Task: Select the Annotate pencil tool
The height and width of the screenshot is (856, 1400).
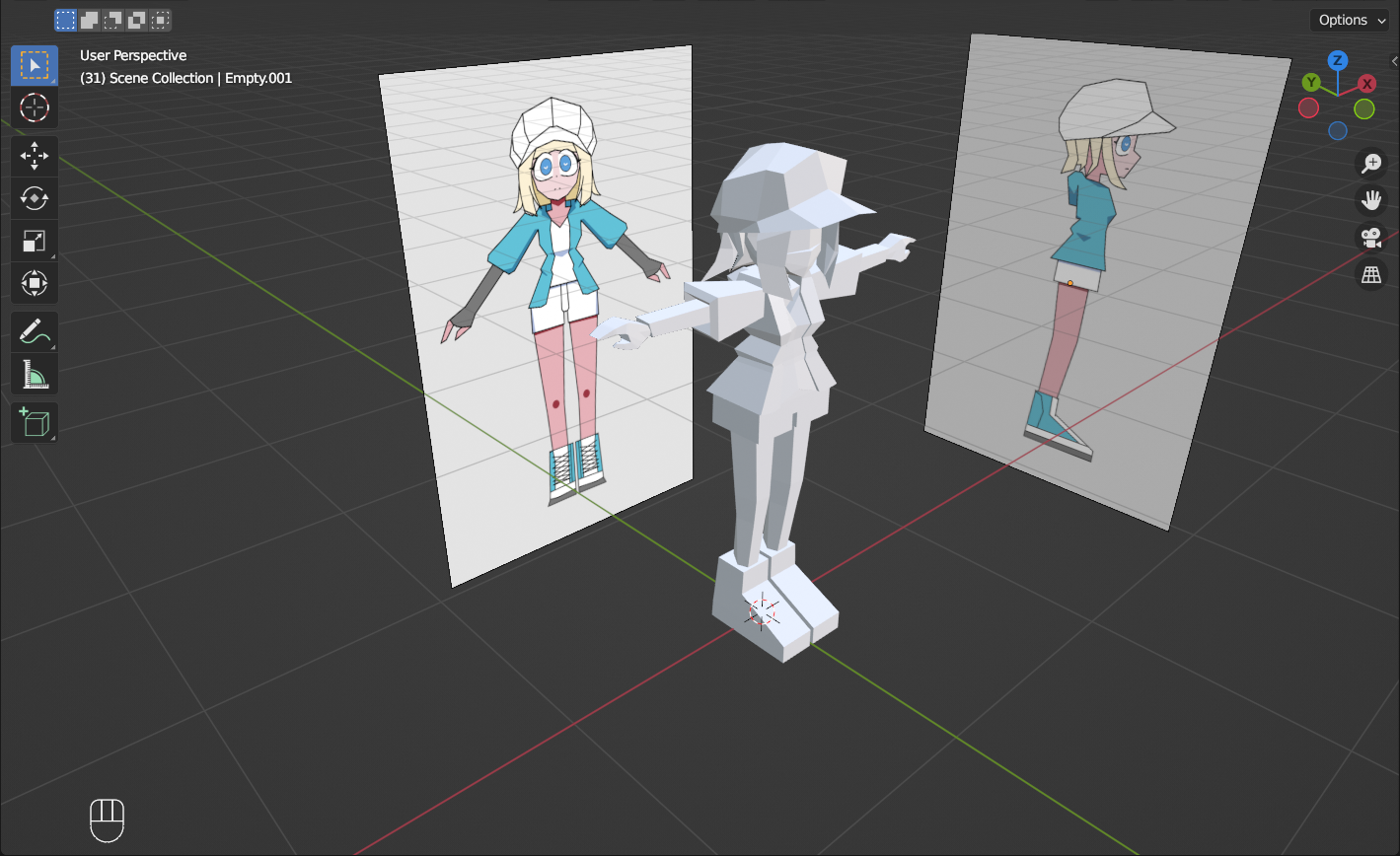Action: (x=35, y=332)
